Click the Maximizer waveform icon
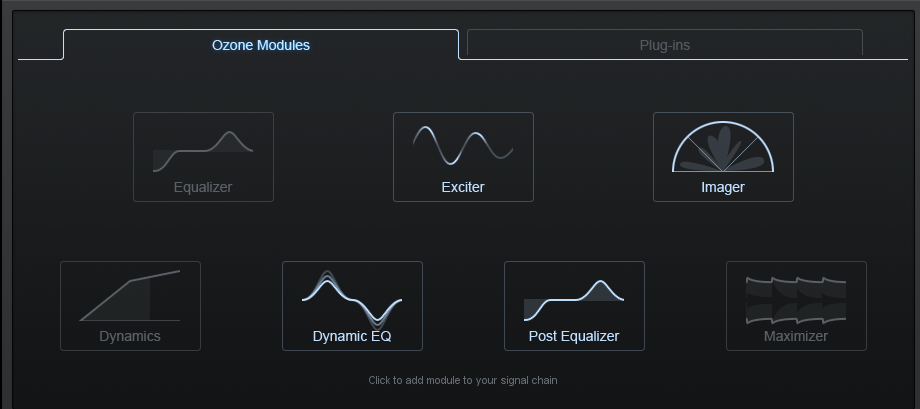Viewport: 920px width, 409px height. pos(796,299)
